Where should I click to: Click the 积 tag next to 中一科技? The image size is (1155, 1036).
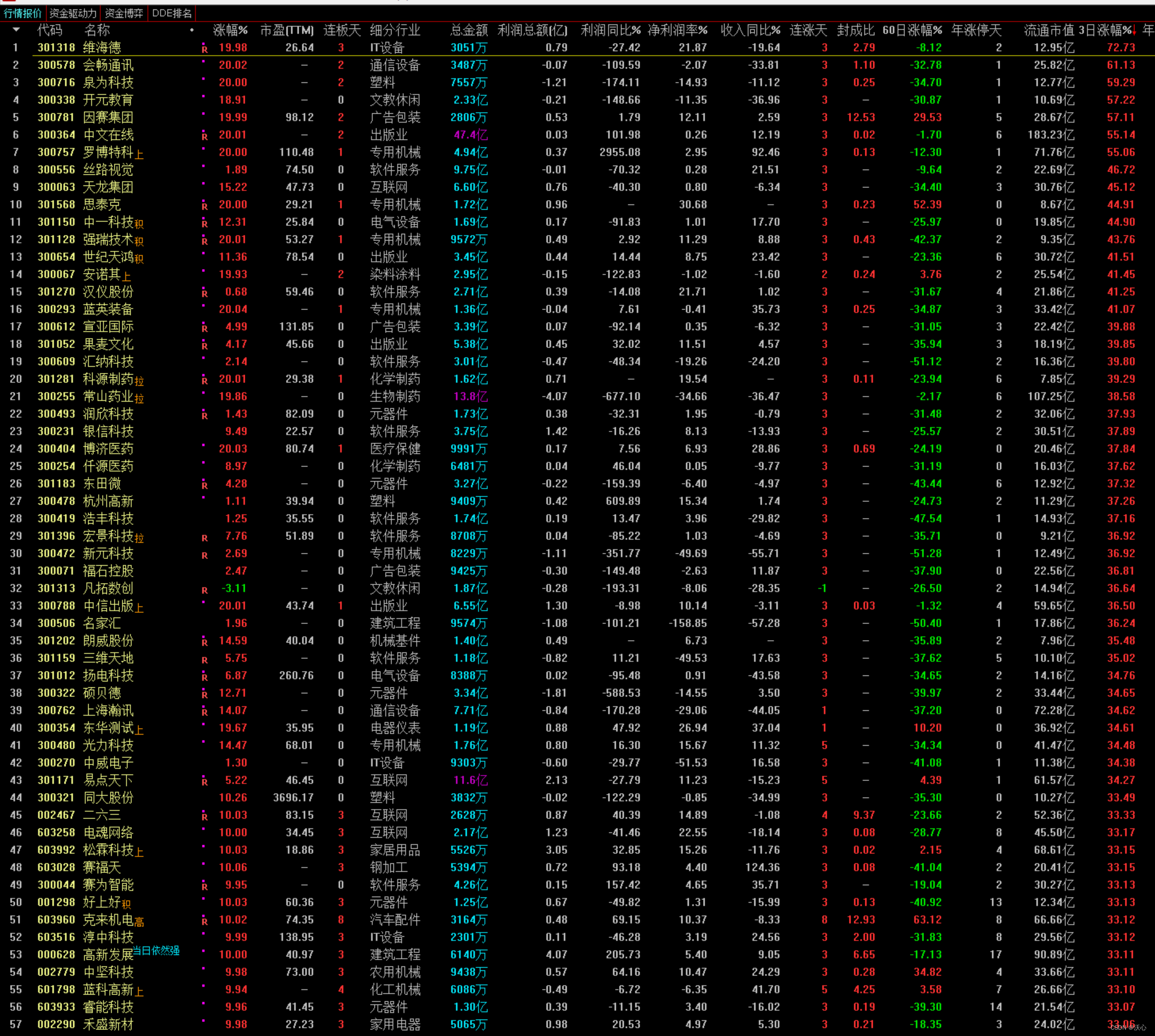coord(140,224)
